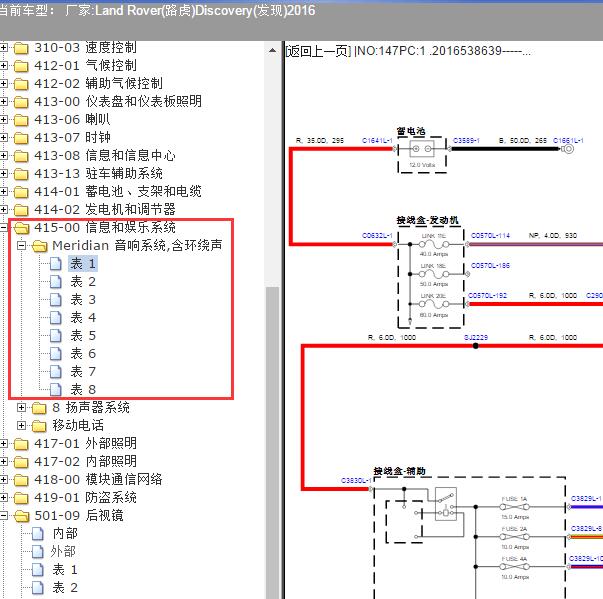Click connector label C0632L-1 in diagram
603x599 pixels.
point(377,235)
